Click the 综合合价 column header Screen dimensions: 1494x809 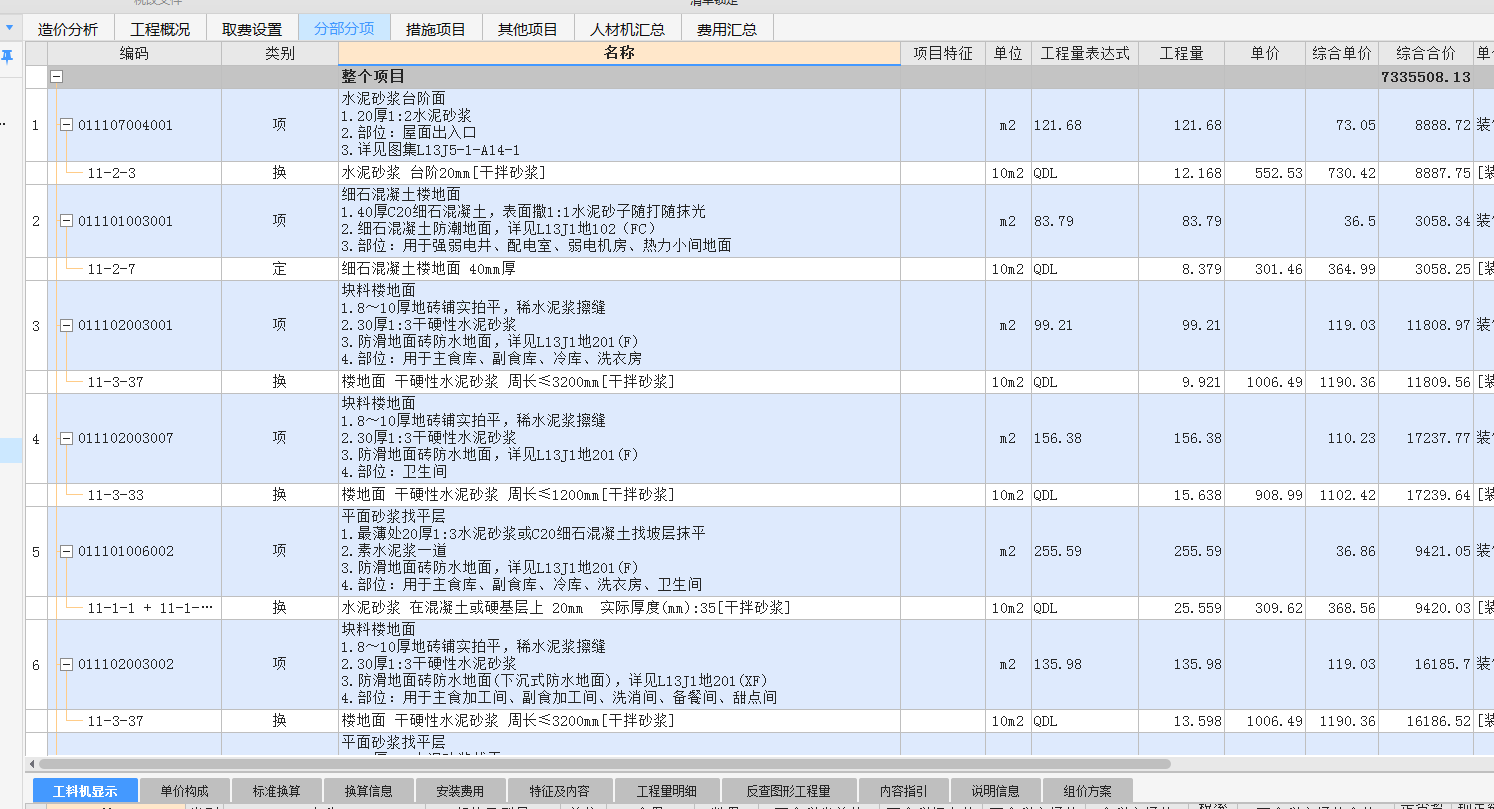[x=1426, y=54]
